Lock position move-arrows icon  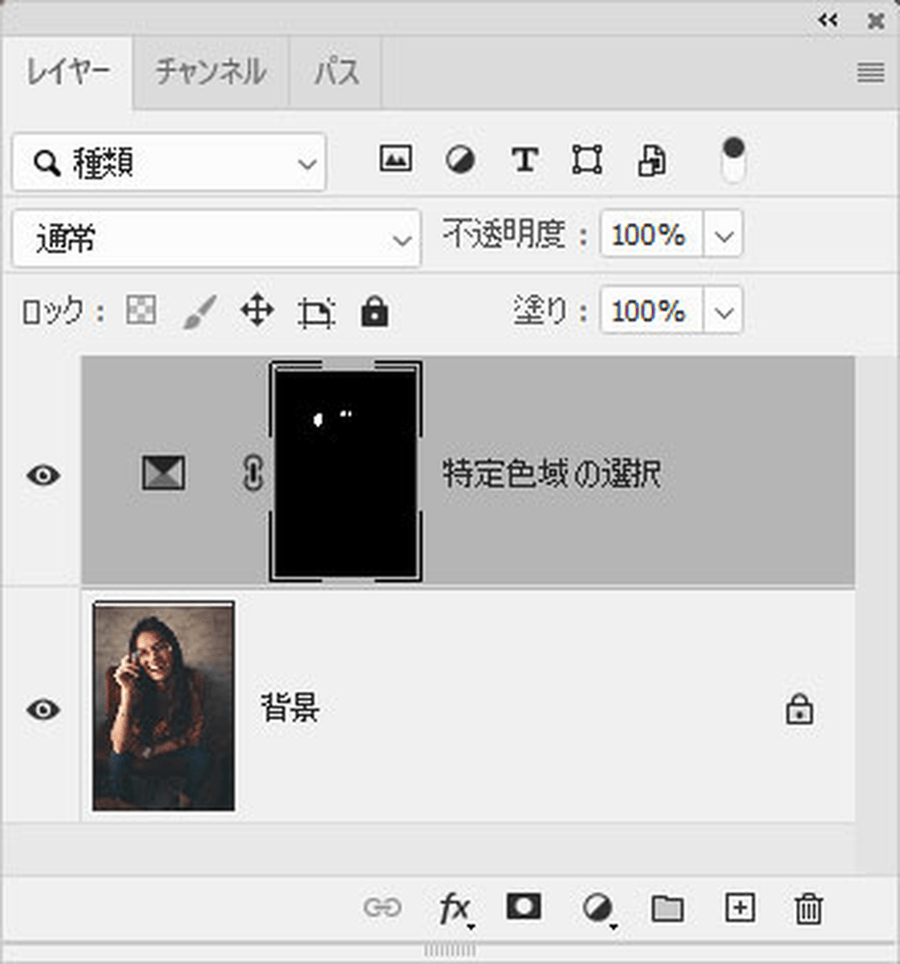tap(257, 310)
